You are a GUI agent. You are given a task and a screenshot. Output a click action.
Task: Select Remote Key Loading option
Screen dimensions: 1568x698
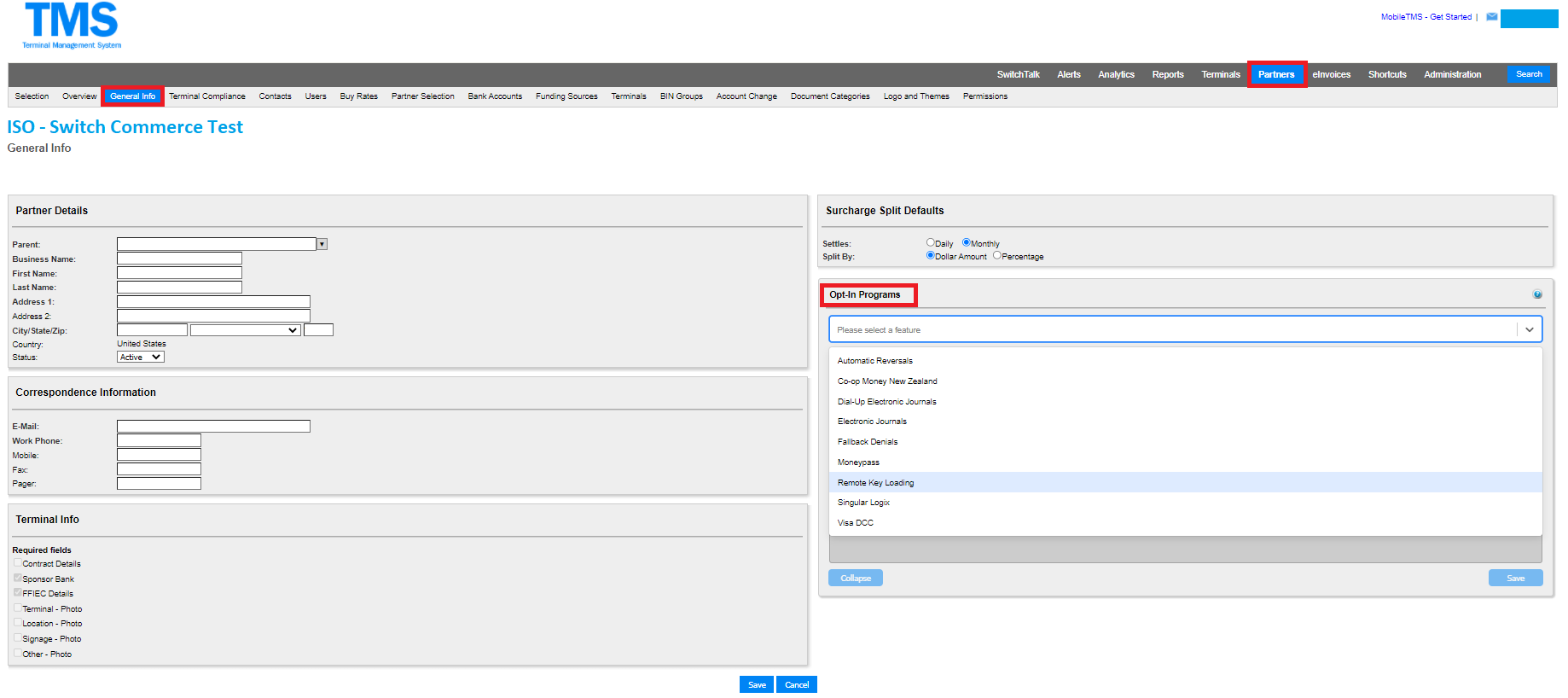1185,483
